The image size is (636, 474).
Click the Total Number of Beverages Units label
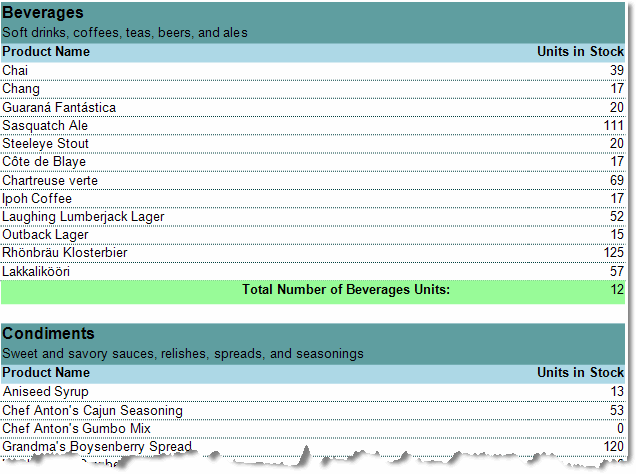click(346, 290)
